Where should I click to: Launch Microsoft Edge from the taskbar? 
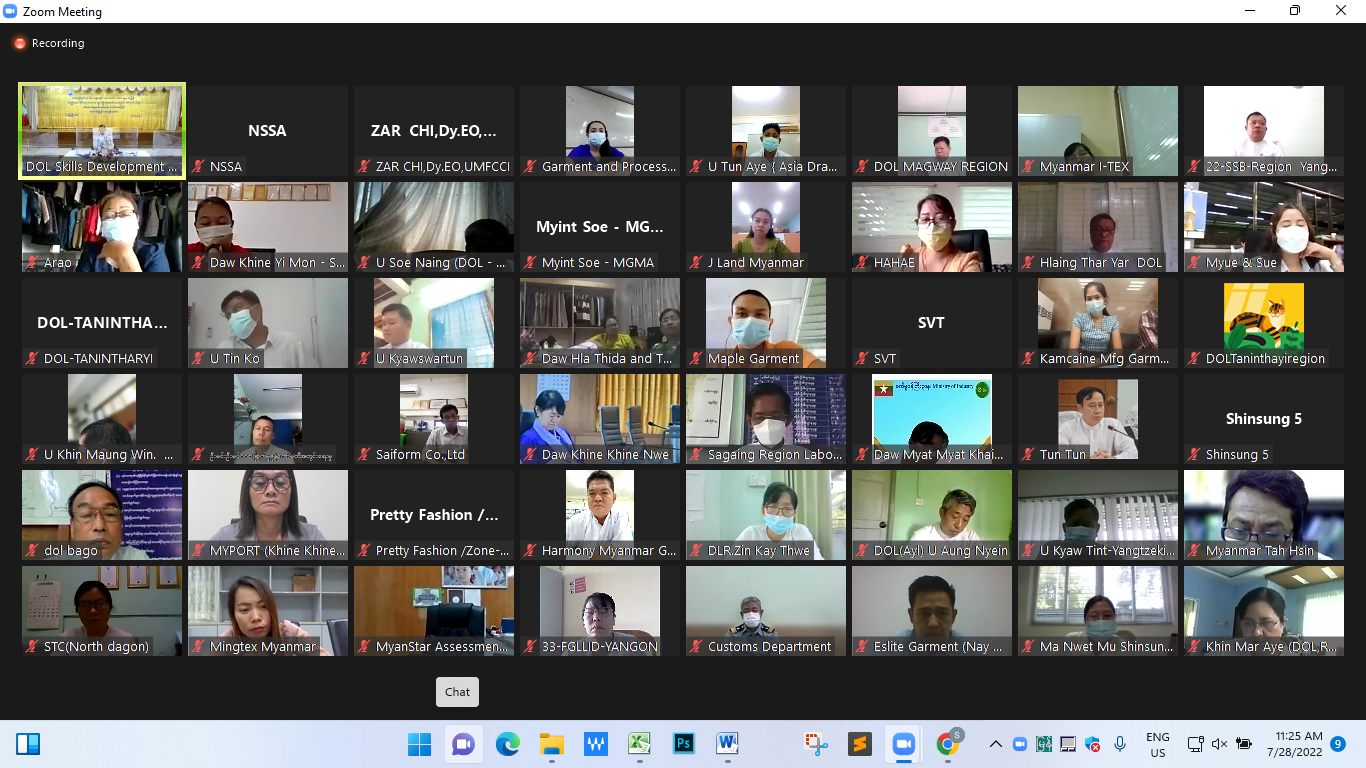tap(508, 744)
